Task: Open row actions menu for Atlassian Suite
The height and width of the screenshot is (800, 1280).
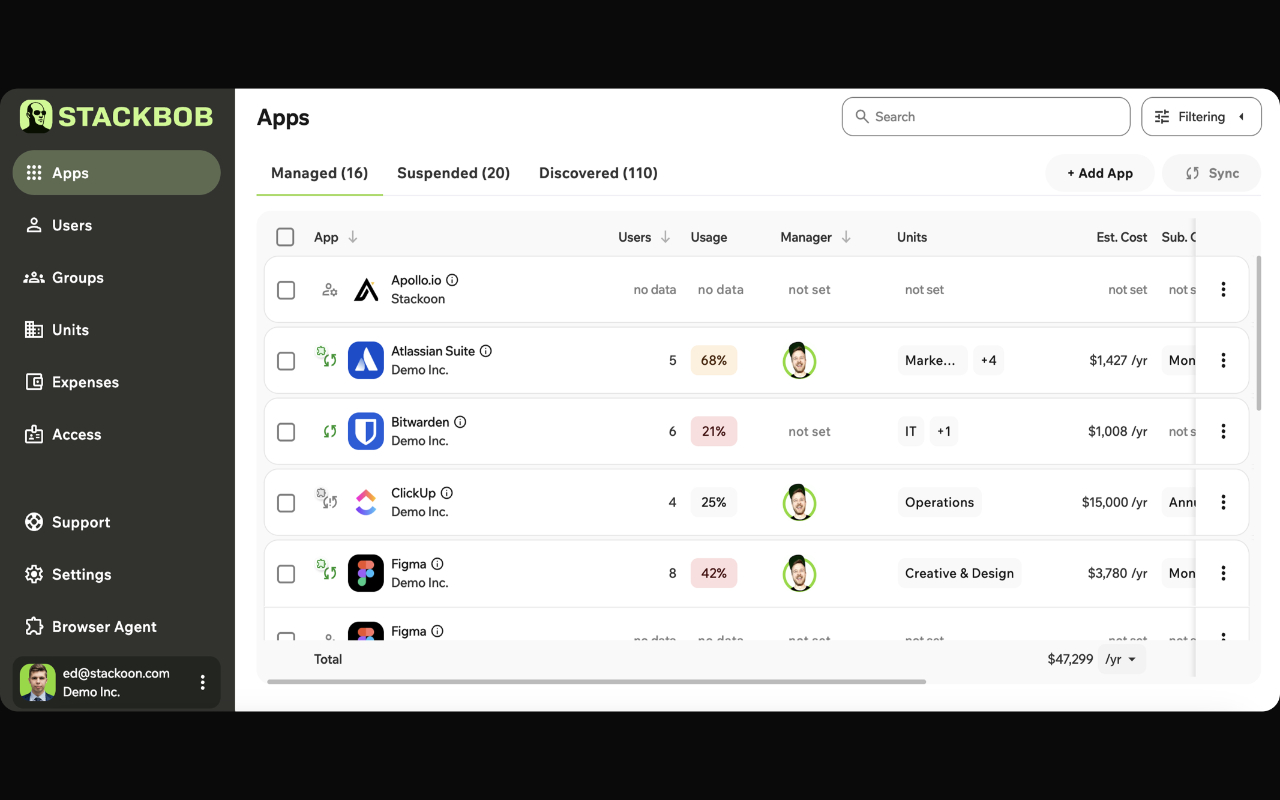Action: [1223, 361]
